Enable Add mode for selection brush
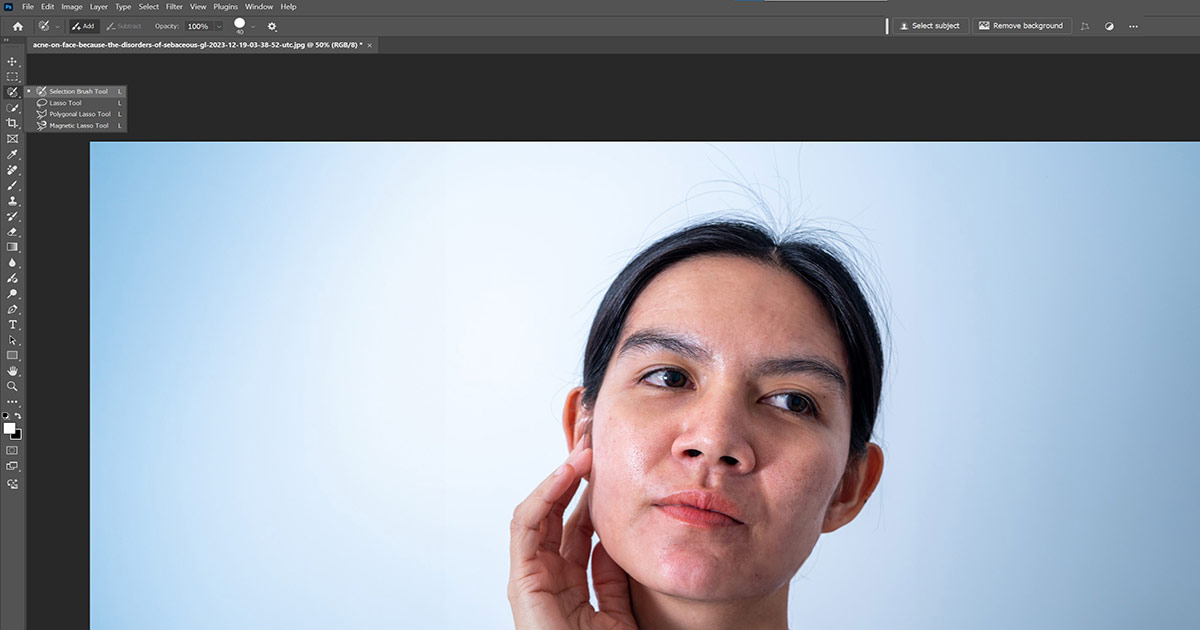Screen dimensions: 1200x630 tap(83, 26)
